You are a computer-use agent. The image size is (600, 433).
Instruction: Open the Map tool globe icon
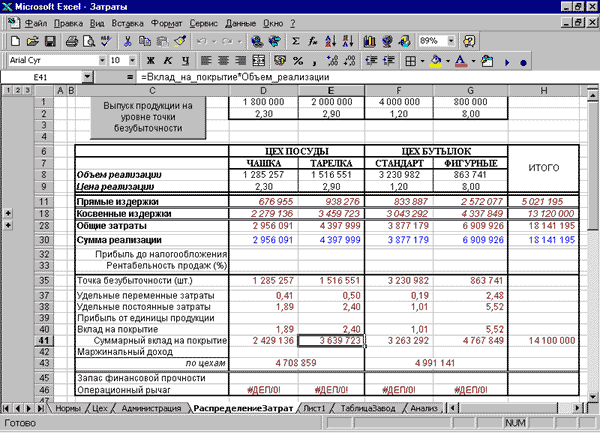coord(387,41)
